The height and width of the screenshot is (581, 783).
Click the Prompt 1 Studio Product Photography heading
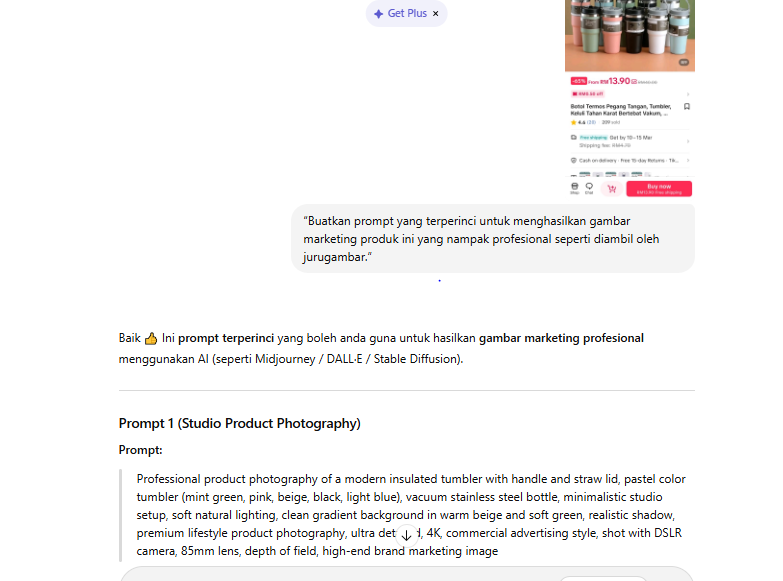click(240, 423)
